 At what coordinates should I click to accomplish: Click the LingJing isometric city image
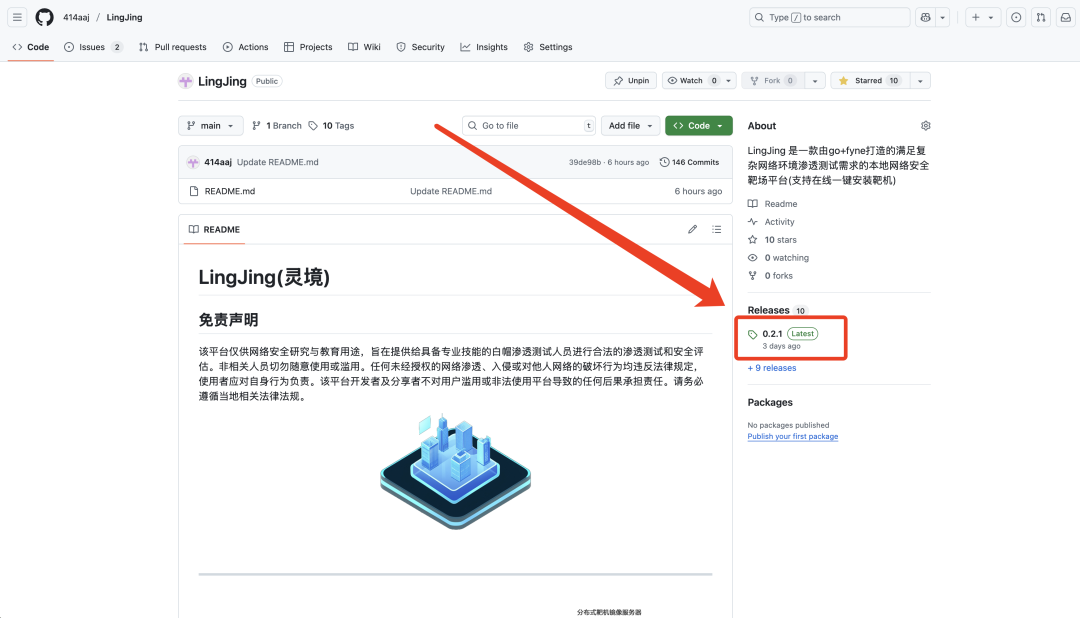point(455,471)
